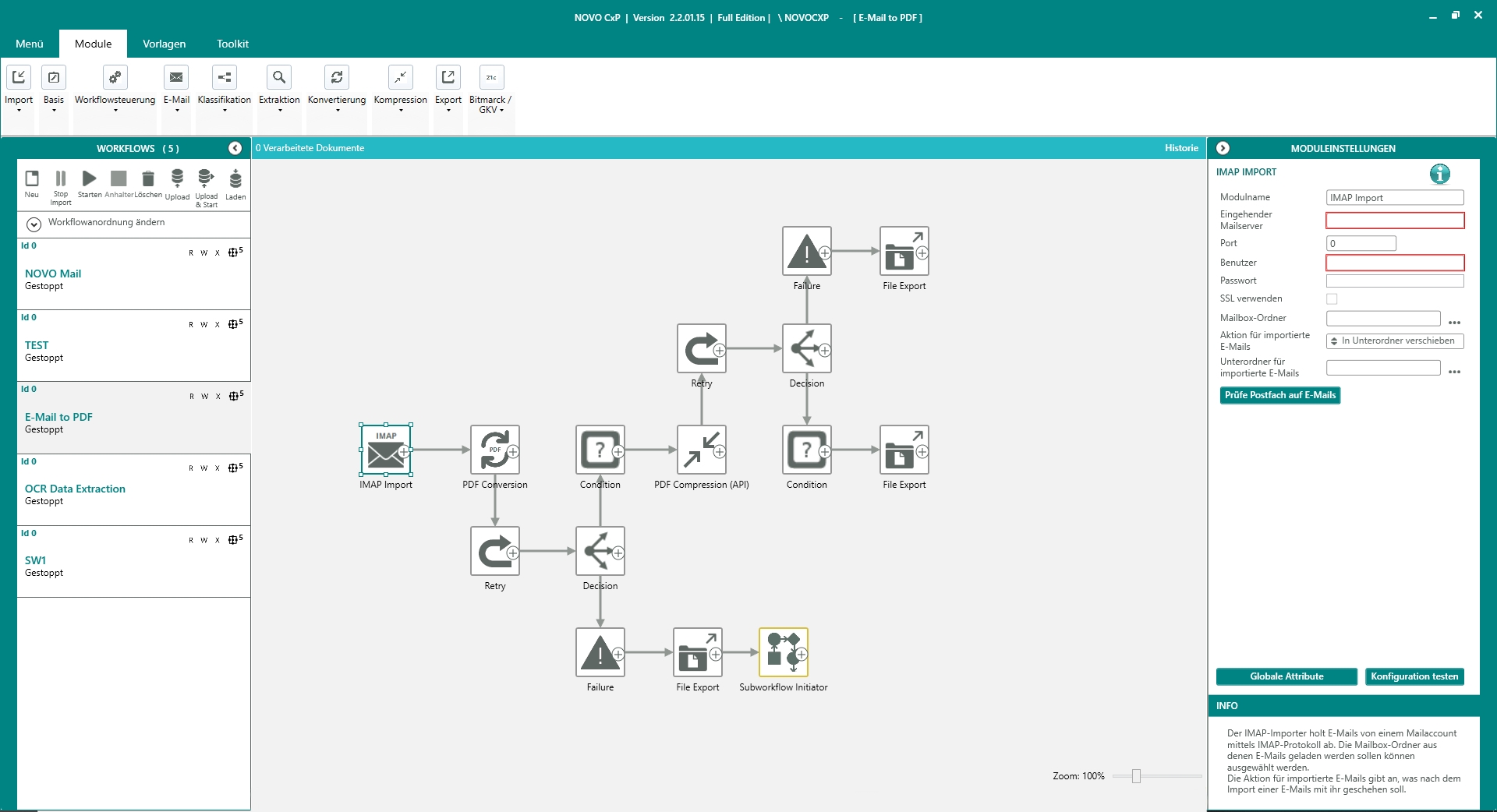Browse Unterordner für importierte E-Mails ellipsis
This screenshot has height=812, width=1497.
(1454, 372)
